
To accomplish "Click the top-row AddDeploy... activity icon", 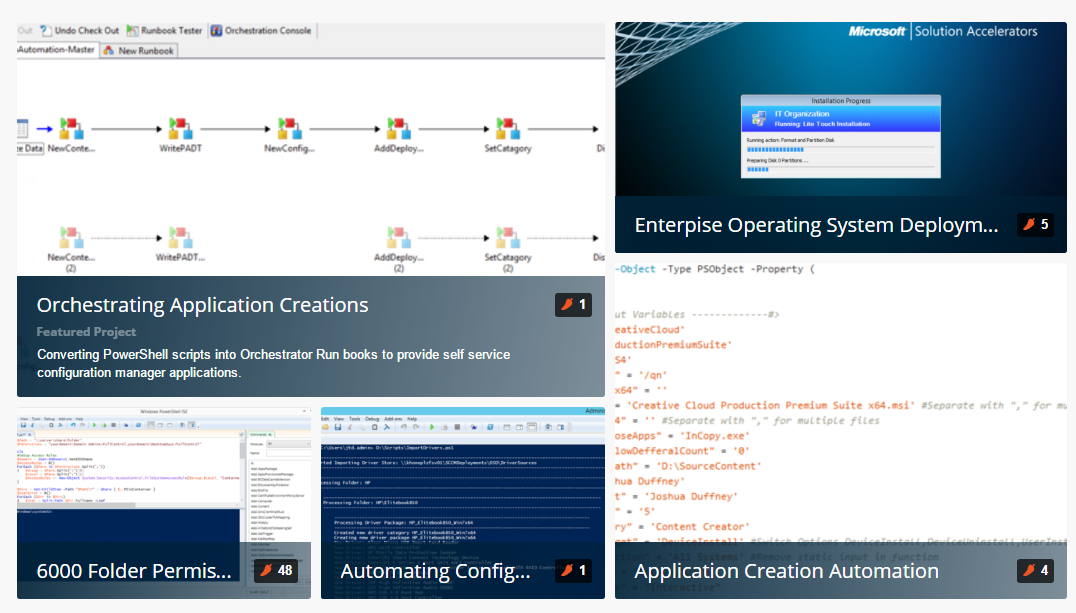I will coord(399,128).
